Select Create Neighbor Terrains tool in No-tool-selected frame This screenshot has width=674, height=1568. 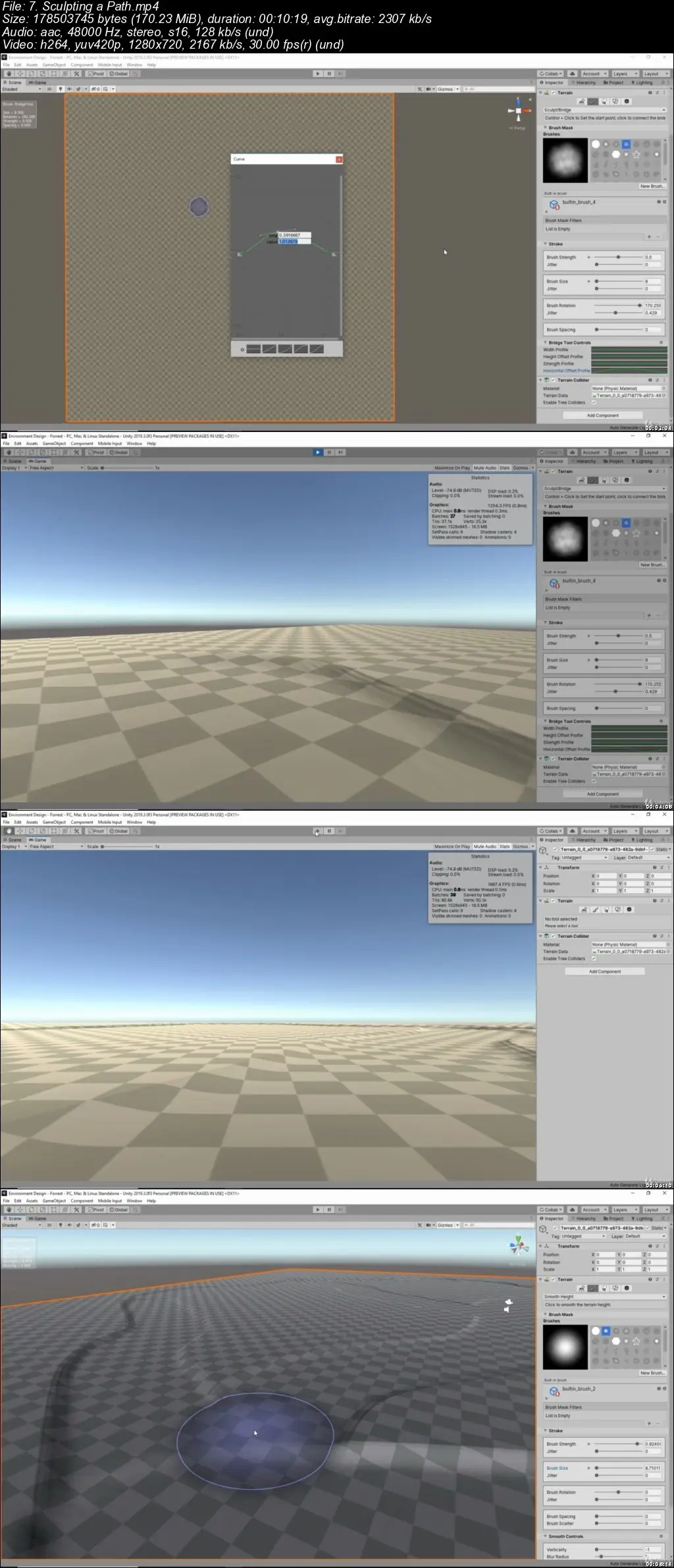click(583, 909)
